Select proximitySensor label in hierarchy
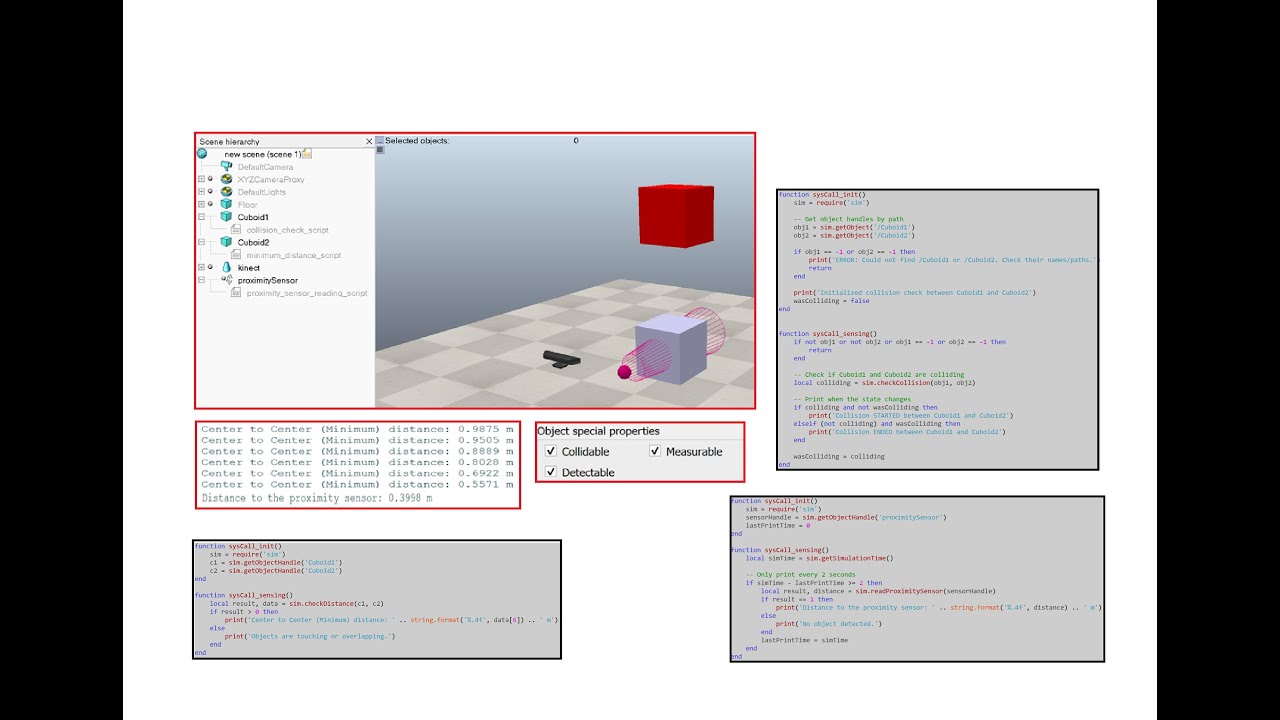 point(267,281)
